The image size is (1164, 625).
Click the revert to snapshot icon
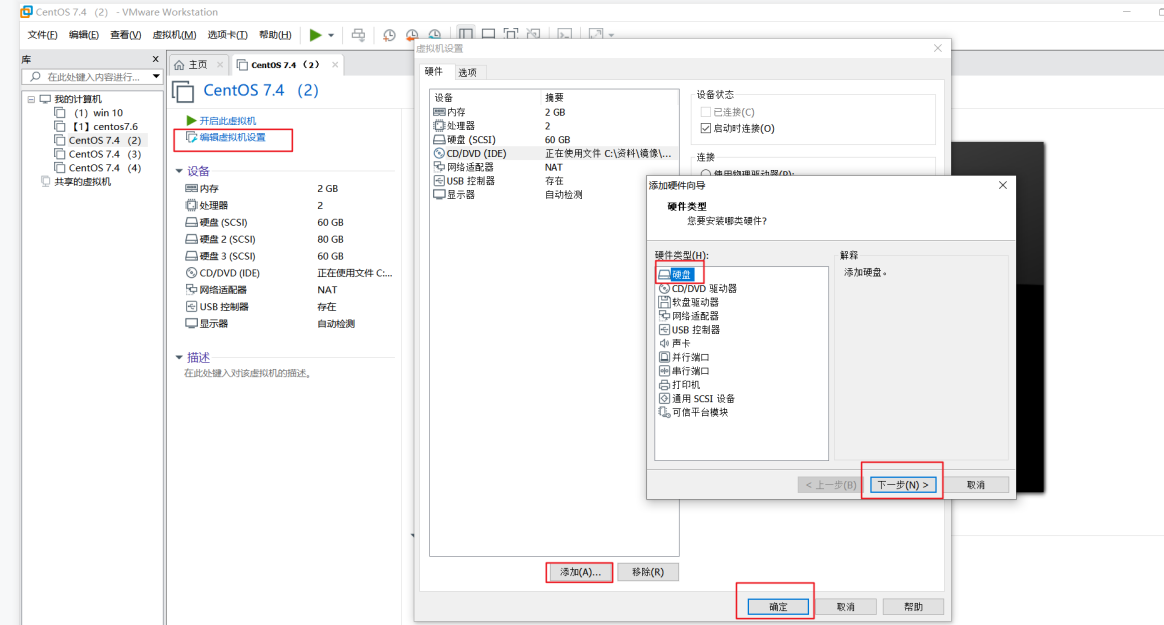(412, 35)
